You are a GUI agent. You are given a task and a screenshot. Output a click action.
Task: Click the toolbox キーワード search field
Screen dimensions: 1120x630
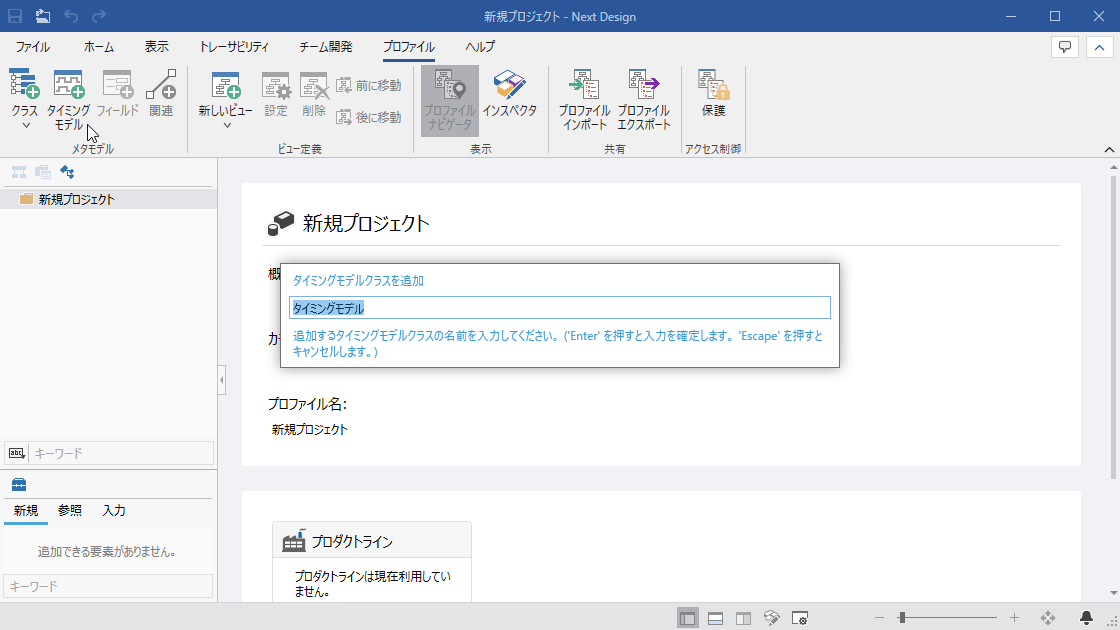(108, 586)
